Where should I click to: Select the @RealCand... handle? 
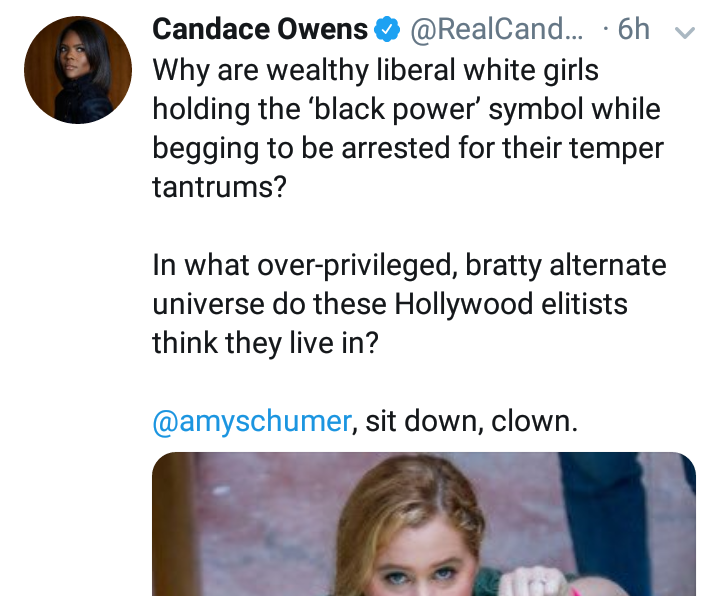pyautogui.click(x=496, y=29)
